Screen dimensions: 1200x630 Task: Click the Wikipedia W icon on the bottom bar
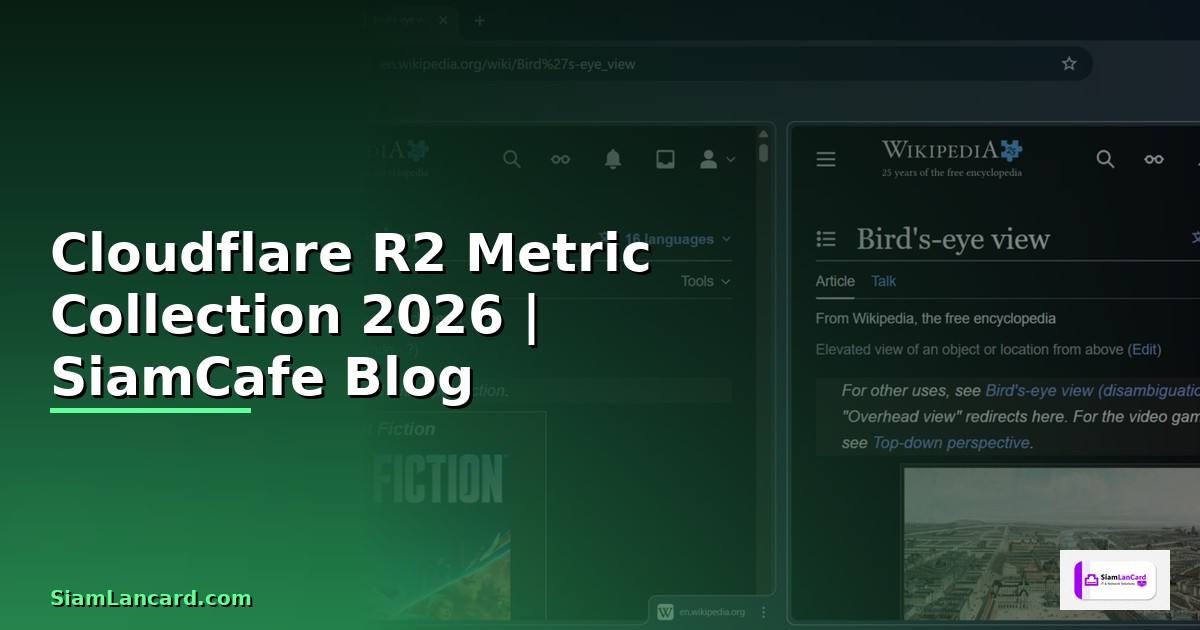pos(665,611)
